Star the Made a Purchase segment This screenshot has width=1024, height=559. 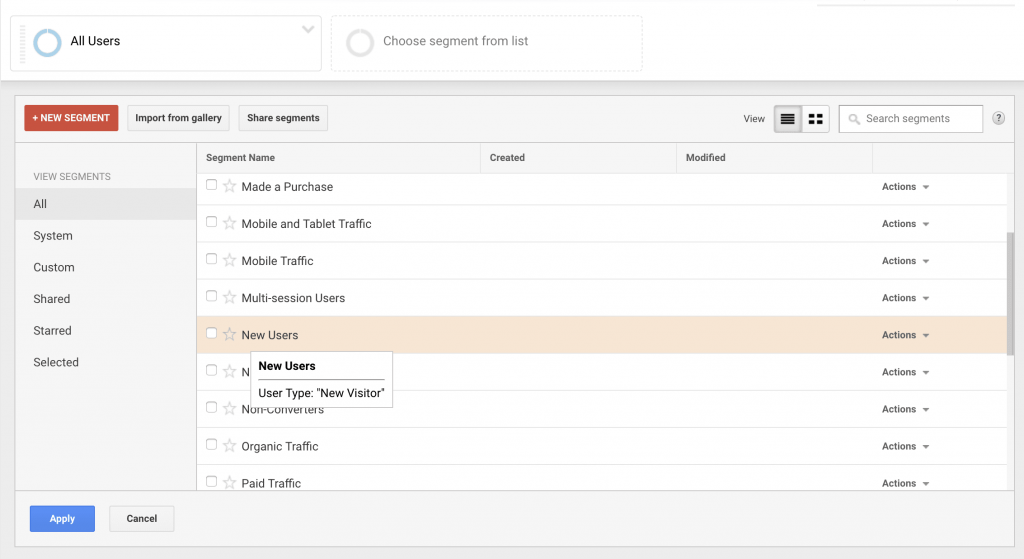coord(229,186)
